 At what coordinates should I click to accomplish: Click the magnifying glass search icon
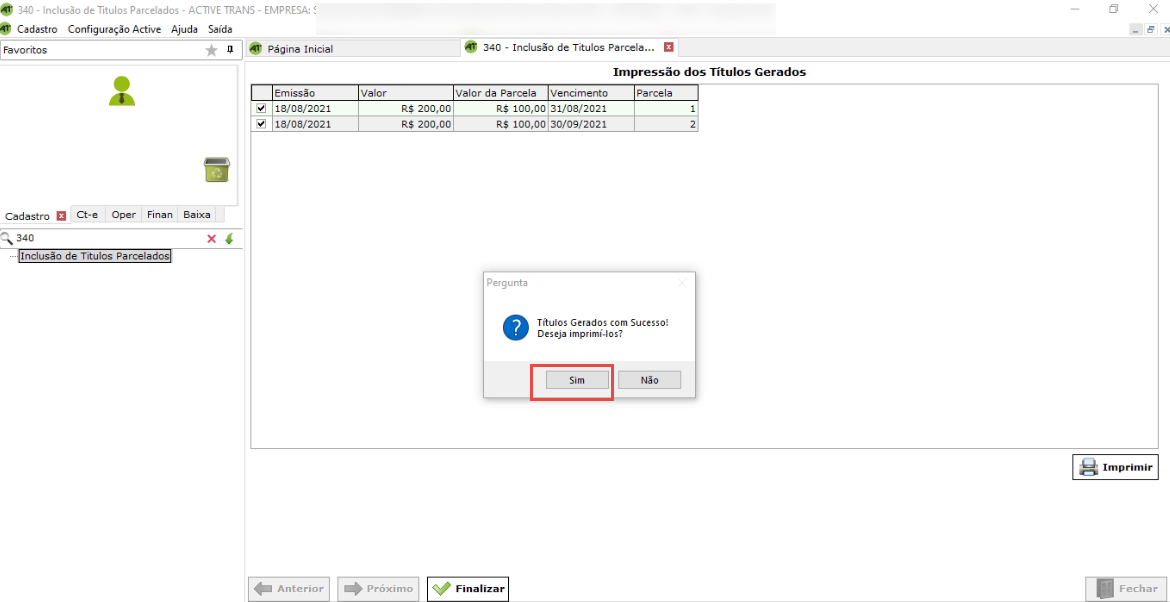pyautogui.click(x=7, y=239)
